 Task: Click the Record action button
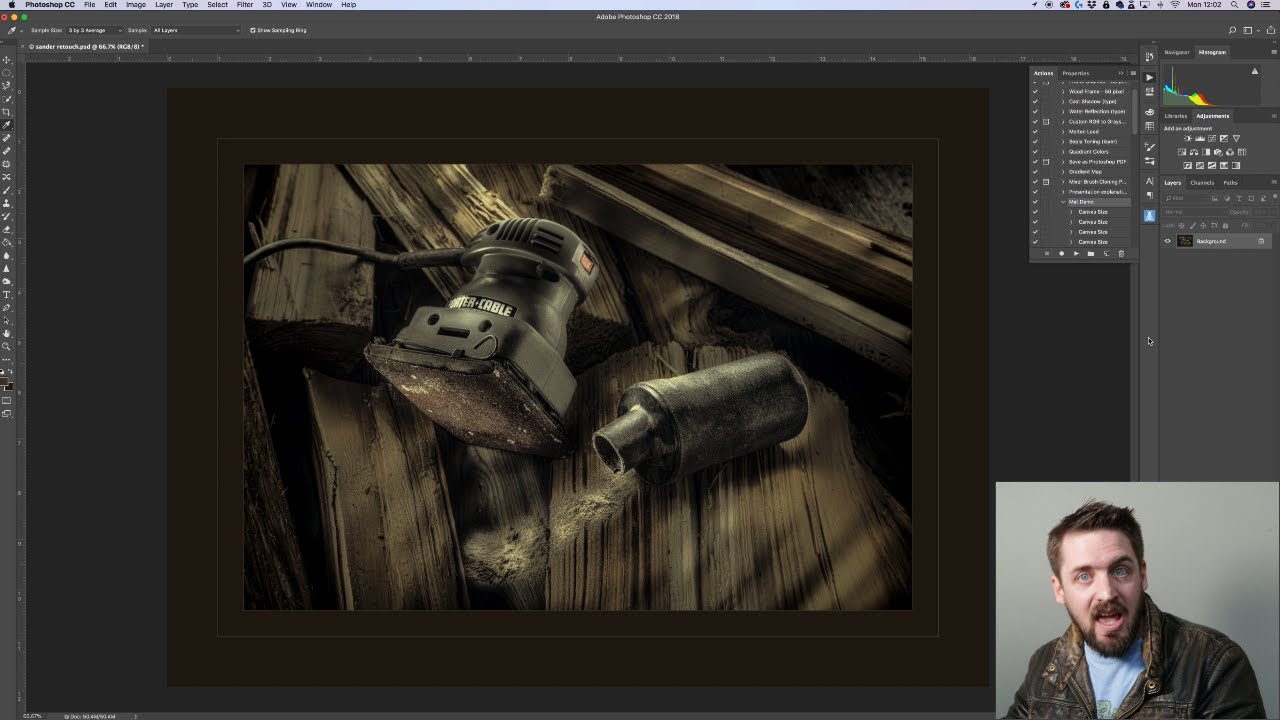[x=1062, y=253]
